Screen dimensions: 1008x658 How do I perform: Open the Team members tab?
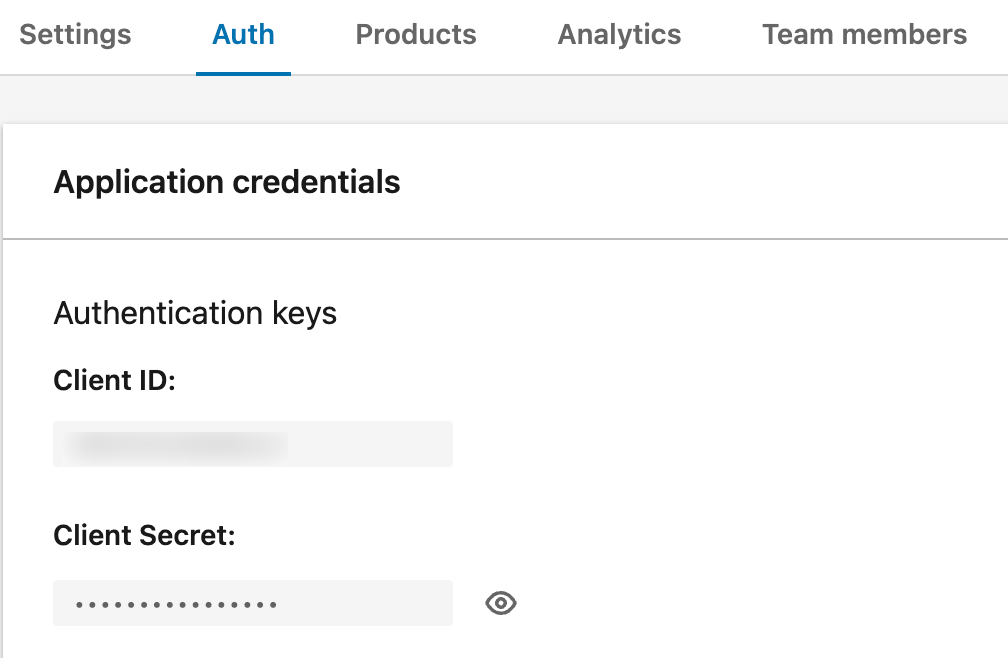coord(864,34)
